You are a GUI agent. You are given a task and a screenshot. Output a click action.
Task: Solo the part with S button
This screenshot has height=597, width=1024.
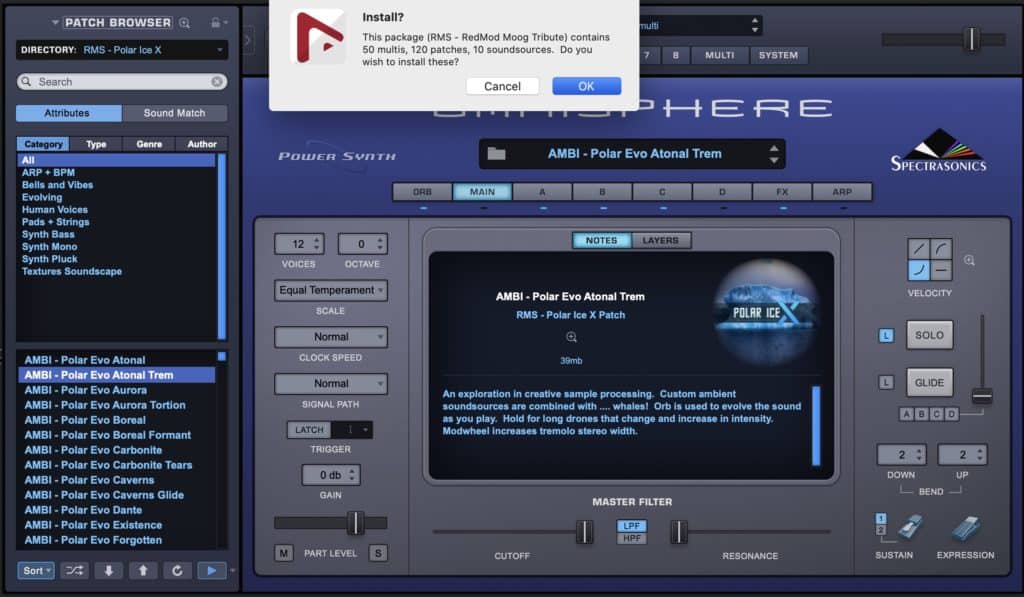(x=378, y=553)
